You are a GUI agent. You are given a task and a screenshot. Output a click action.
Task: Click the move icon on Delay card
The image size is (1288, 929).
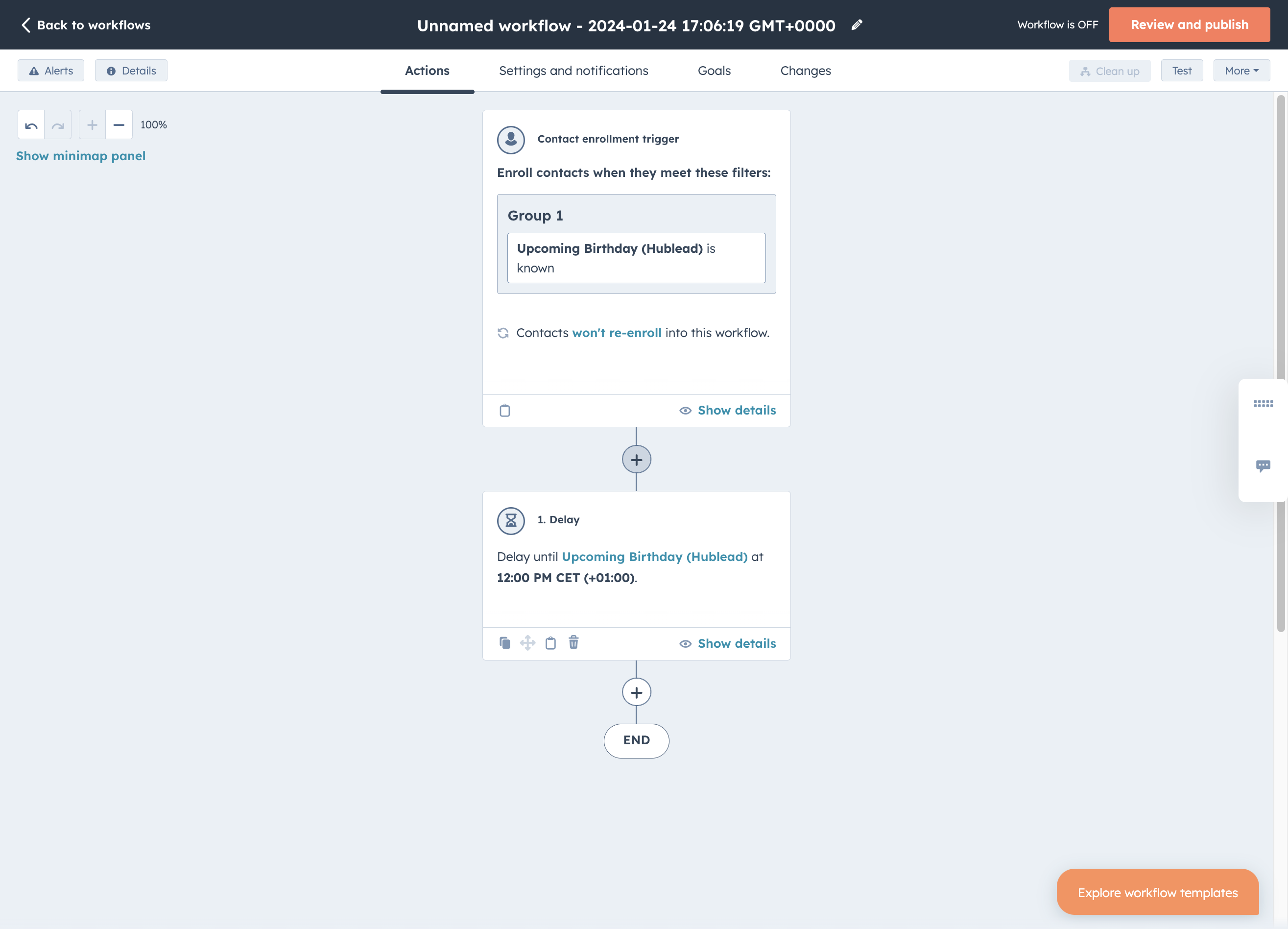(527, 643)
